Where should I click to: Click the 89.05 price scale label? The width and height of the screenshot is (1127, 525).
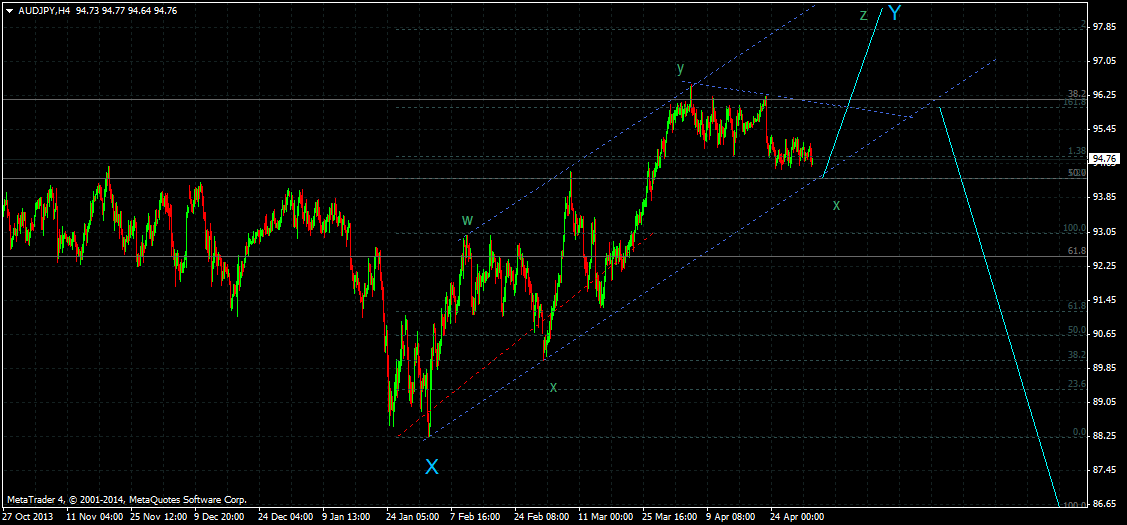pyautogui.click(x=1105, y=402)
